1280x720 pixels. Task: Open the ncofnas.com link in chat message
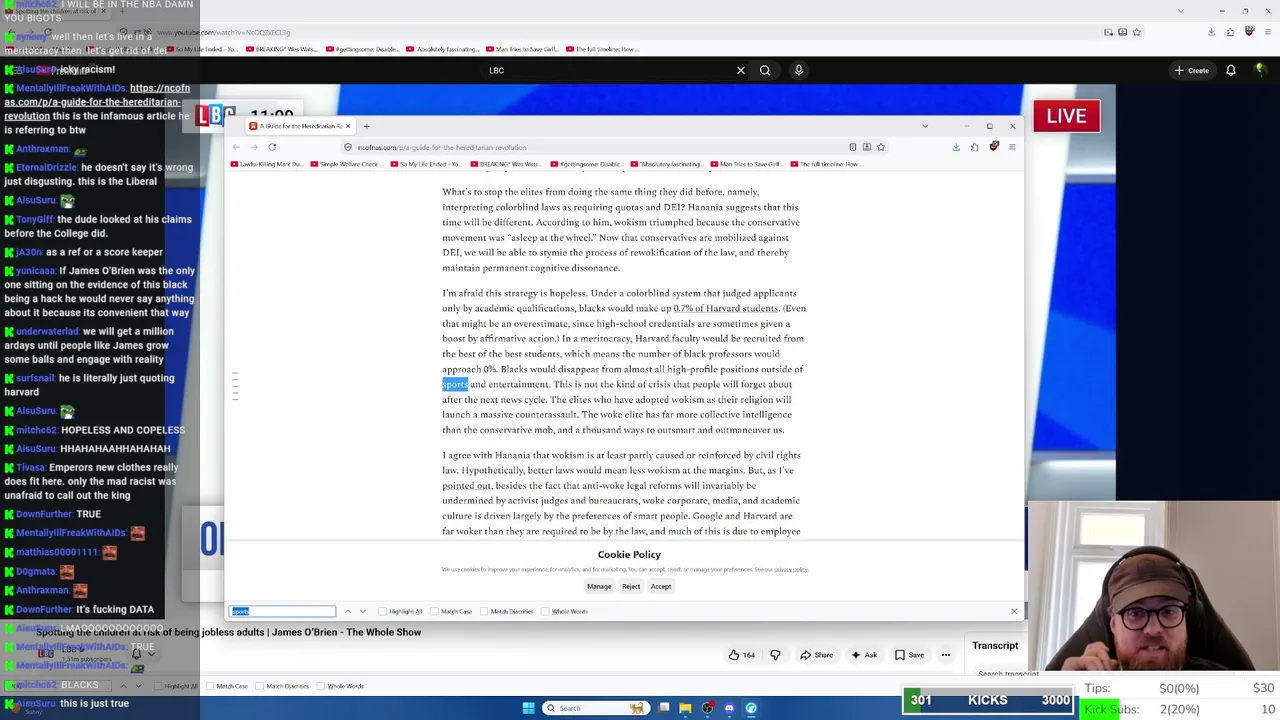[x=97, y=102]
